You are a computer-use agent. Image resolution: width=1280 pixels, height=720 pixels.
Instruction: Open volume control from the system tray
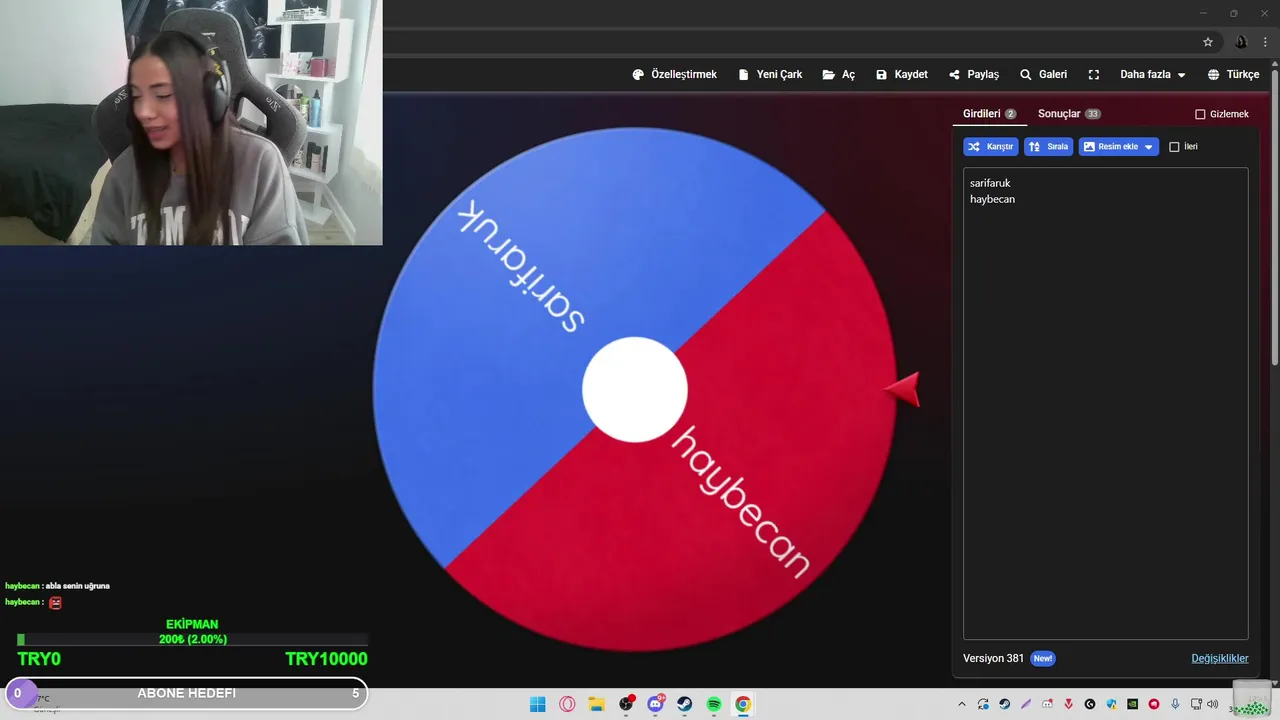[1212, 704]
